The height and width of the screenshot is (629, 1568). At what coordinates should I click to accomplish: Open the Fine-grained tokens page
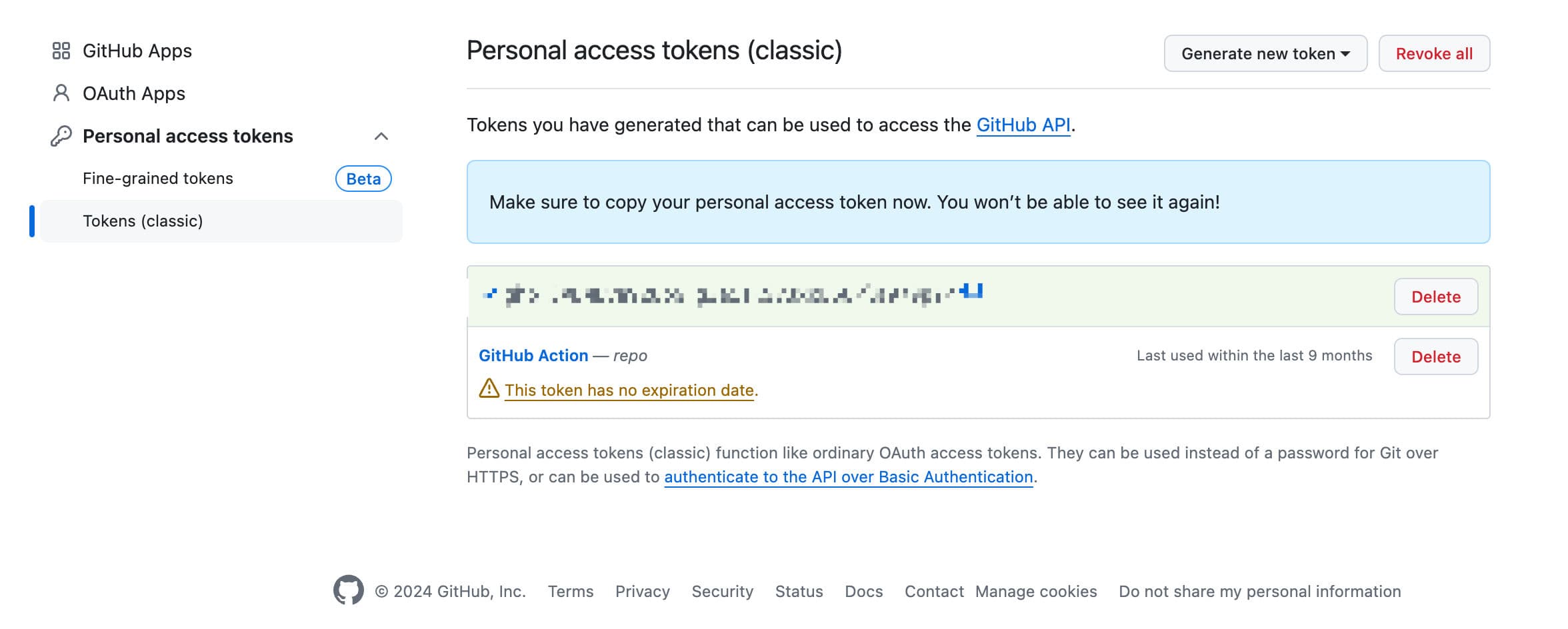pos(158,179)
